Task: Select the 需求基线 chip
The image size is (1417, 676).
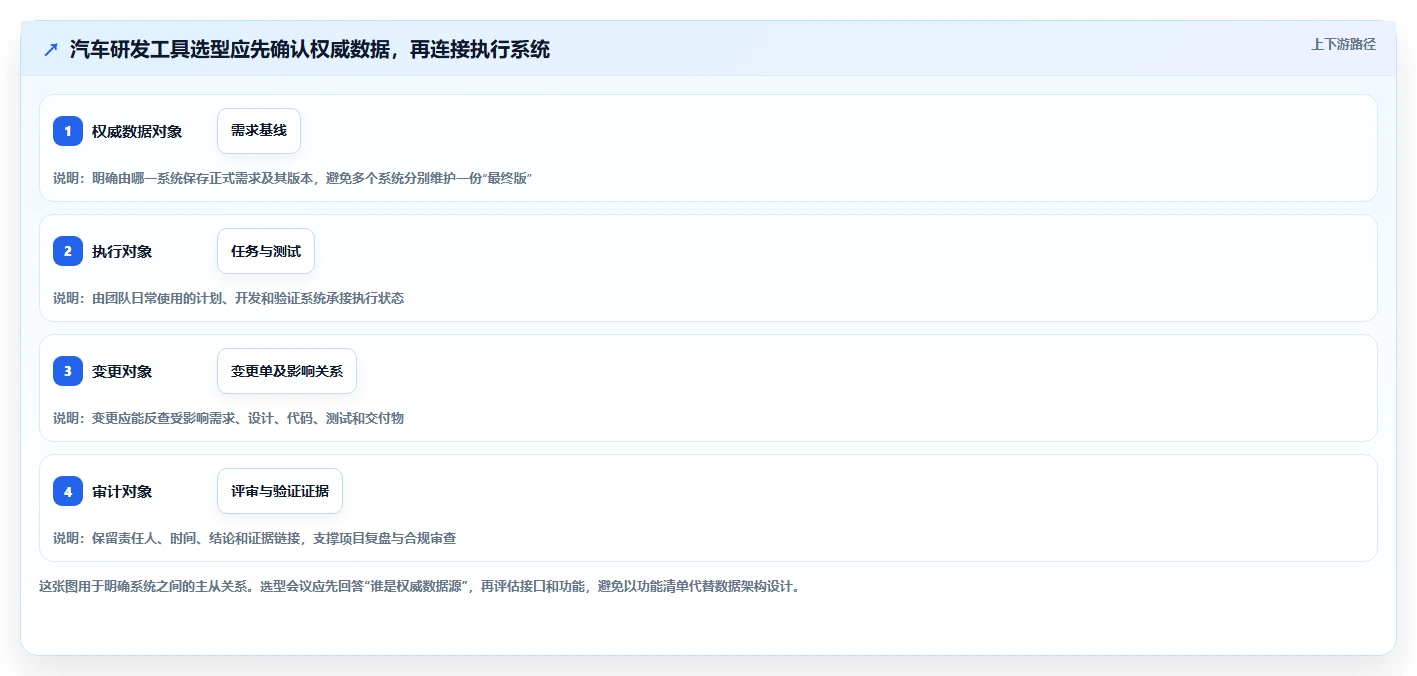Action: (x=259, y=131)
